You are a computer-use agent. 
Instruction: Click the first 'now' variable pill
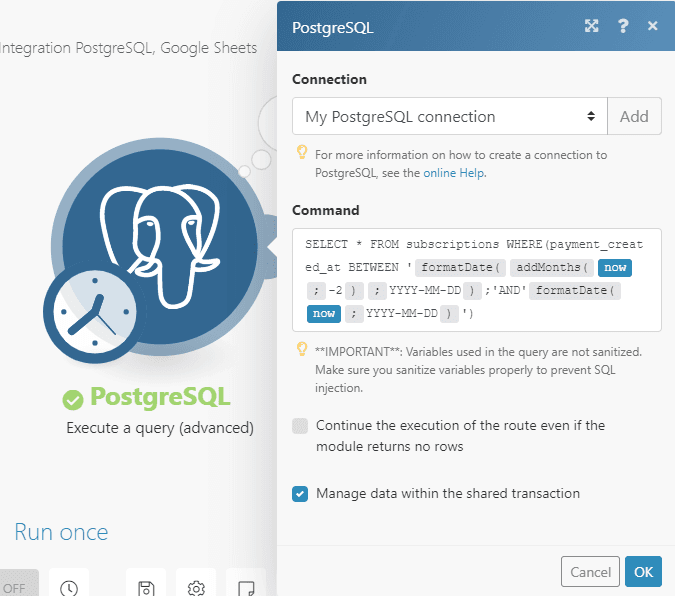[615, 268]
